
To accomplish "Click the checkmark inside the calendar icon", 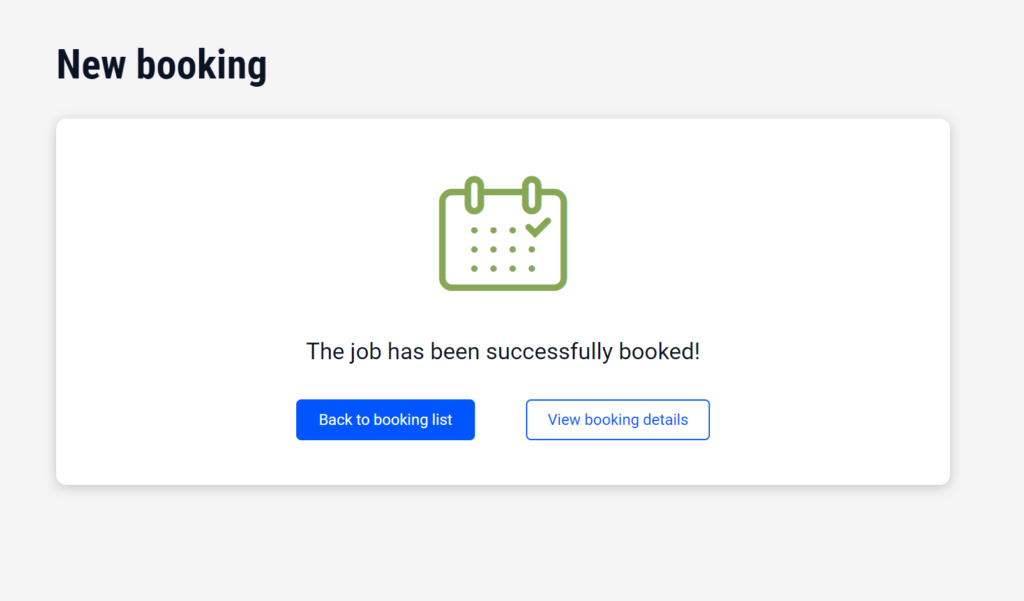I will point(537,226).
